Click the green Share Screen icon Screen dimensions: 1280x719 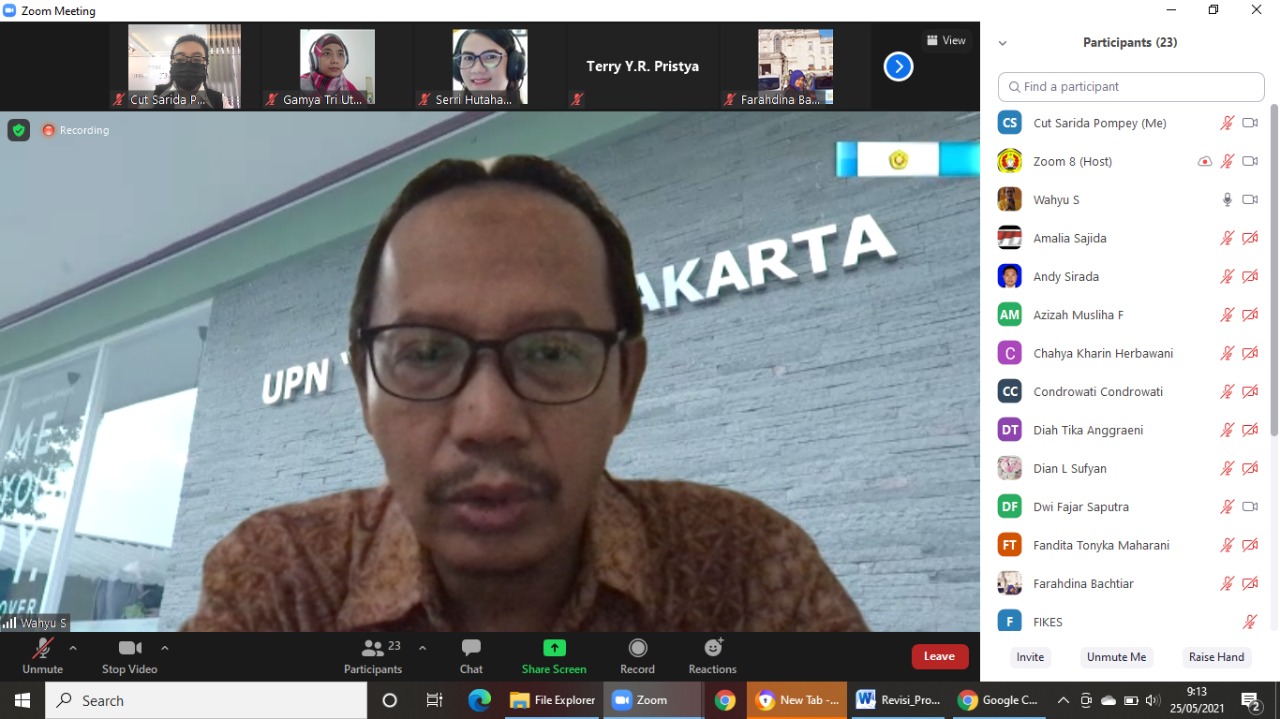[x=554, y=649]
